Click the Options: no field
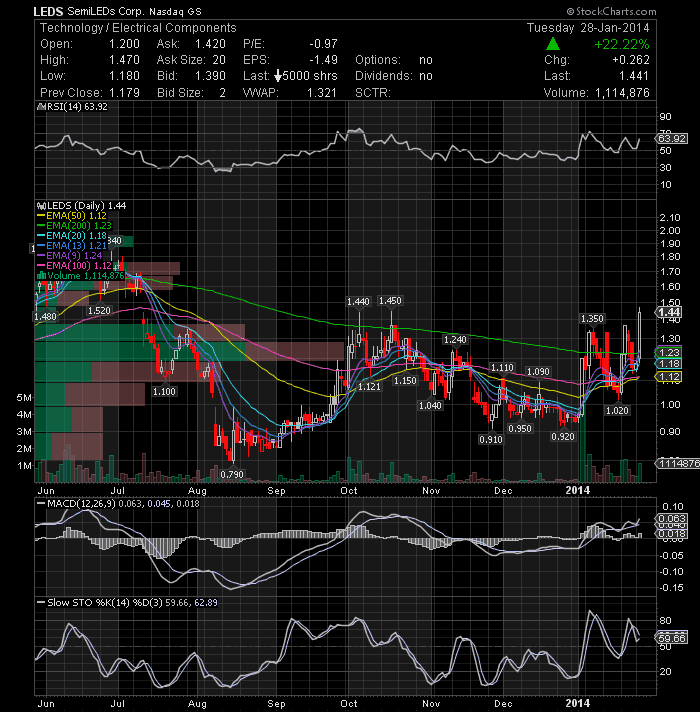This screenshot has width=700, height=712. [394, 60]
